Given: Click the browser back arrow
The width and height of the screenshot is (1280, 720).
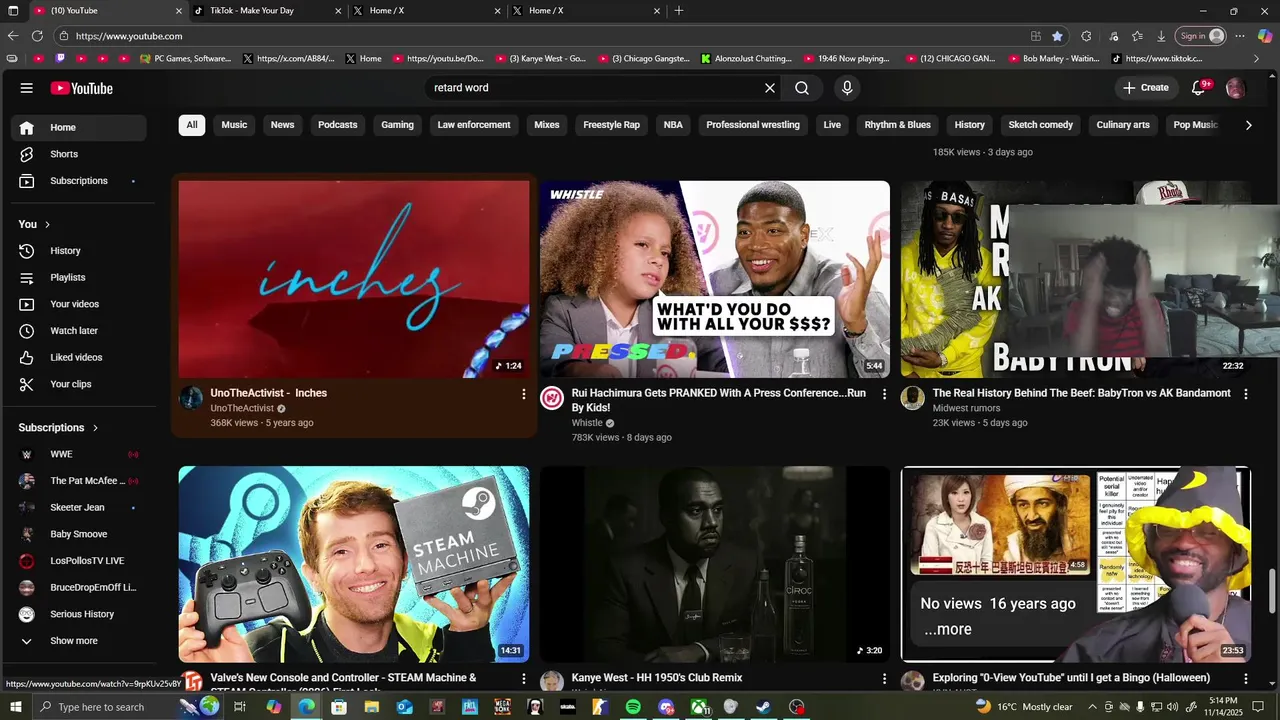Looking at the screenshot, I should pos(13,36).
